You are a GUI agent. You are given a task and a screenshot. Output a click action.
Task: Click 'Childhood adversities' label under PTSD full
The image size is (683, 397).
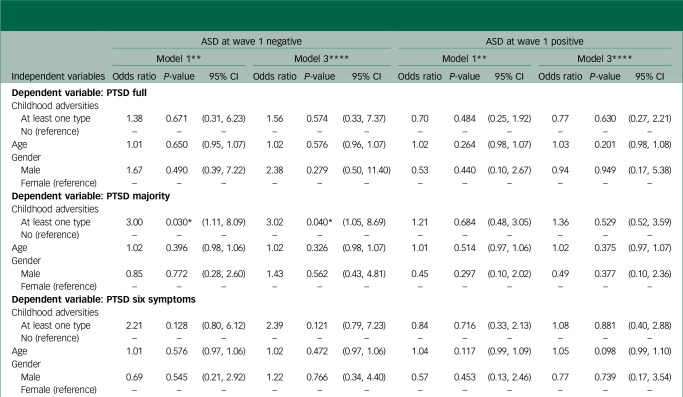55,105
